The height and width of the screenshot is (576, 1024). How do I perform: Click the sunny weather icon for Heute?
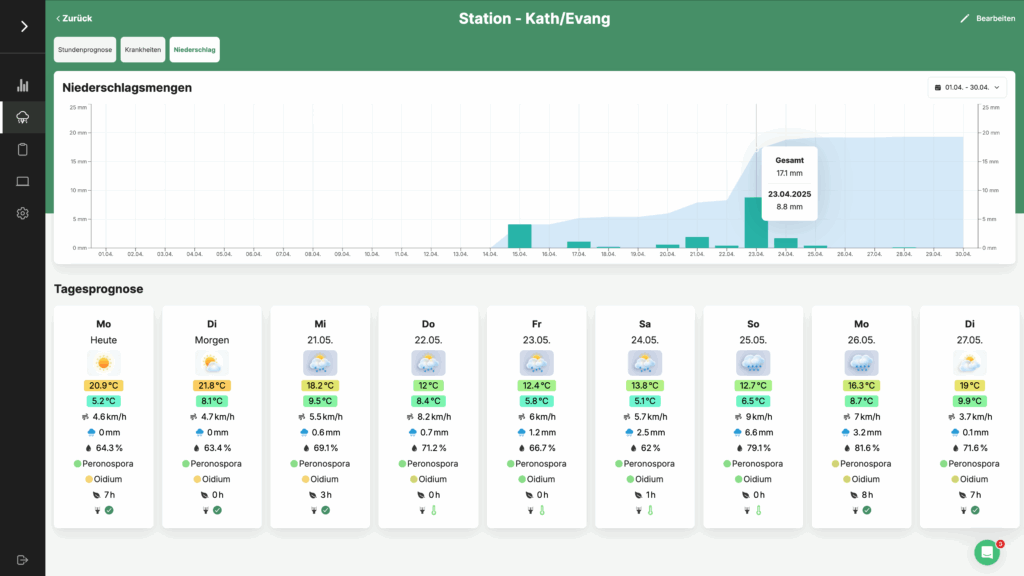pyautogui.click(x=104, y=363)
